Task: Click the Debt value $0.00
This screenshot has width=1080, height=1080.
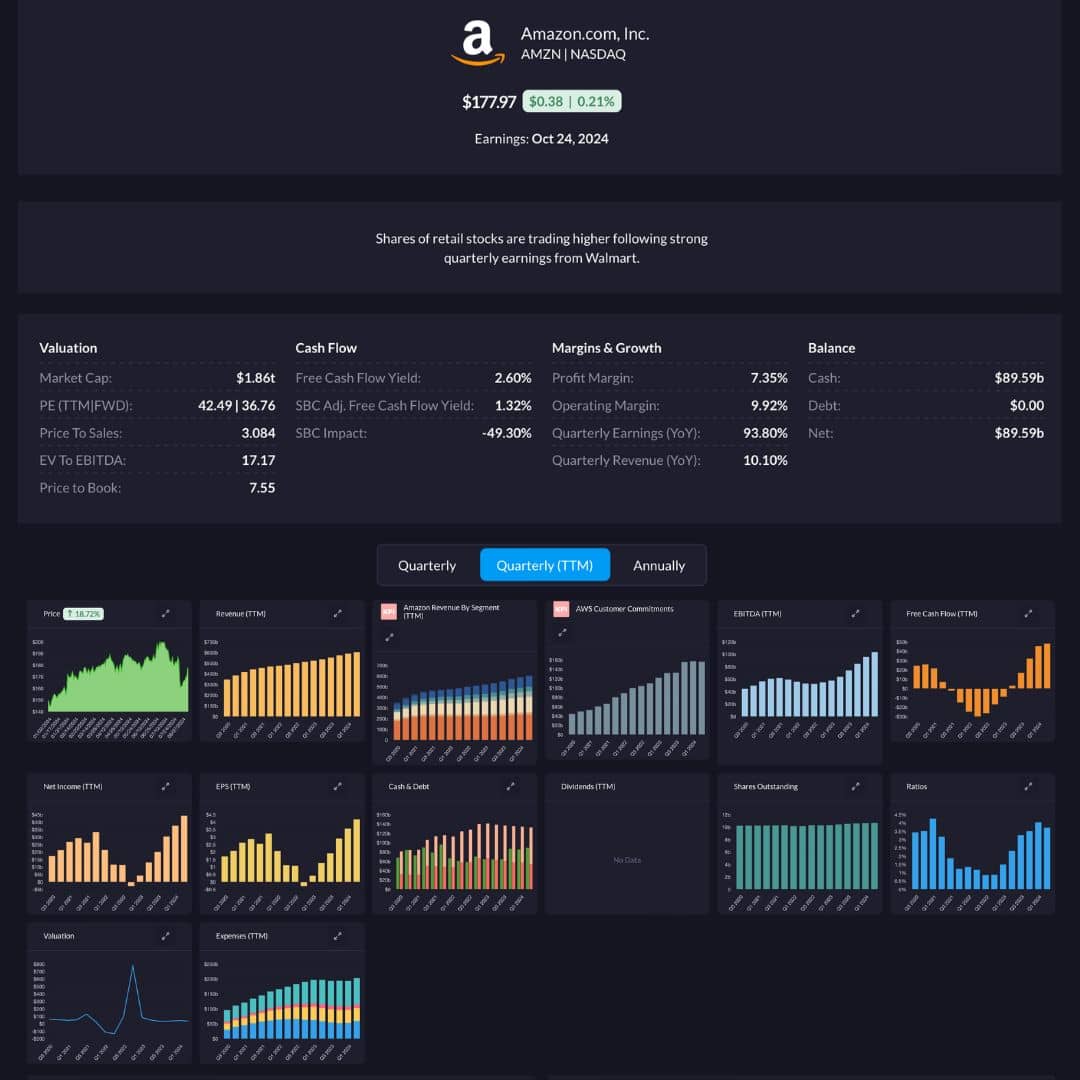Action: coord(1026,405)
